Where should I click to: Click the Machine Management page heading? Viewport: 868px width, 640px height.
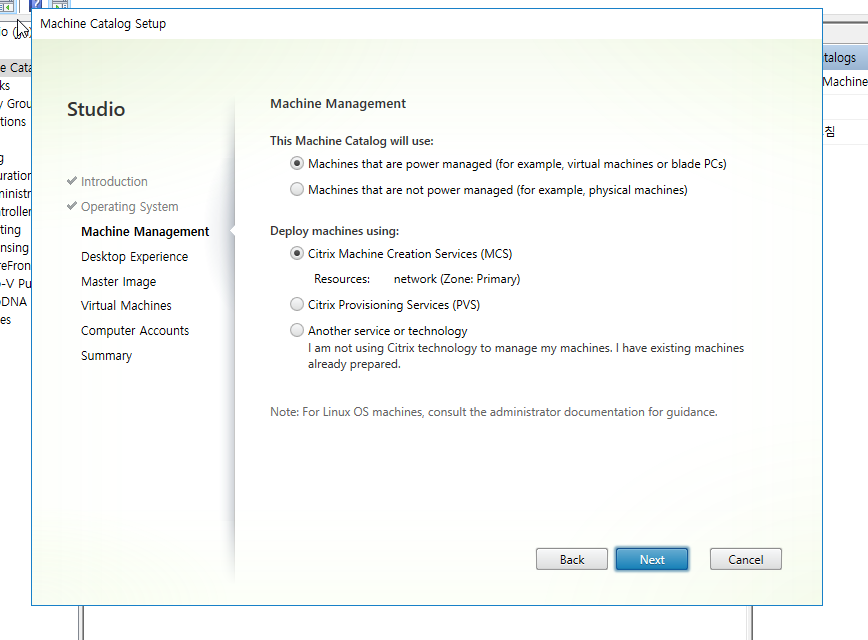(x=338, y=104)
